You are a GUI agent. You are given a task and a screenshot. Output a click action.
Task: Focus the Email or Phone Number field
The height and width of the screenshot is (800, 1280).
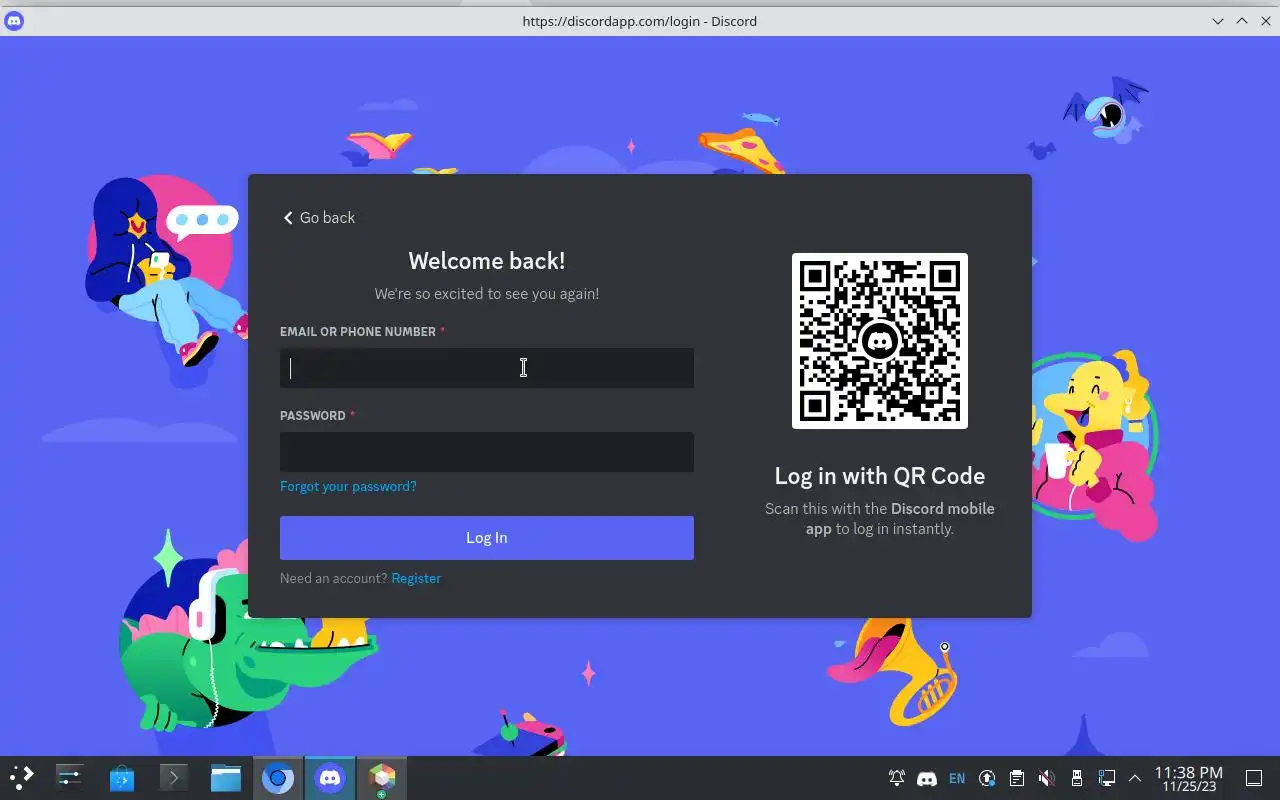tap(487, 368)
